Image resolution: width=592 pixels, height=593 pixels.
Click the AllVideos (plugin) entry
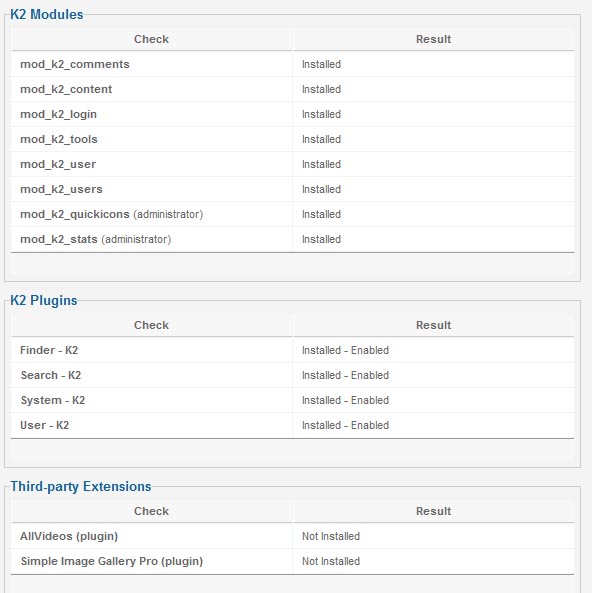(x=69, y=536)
